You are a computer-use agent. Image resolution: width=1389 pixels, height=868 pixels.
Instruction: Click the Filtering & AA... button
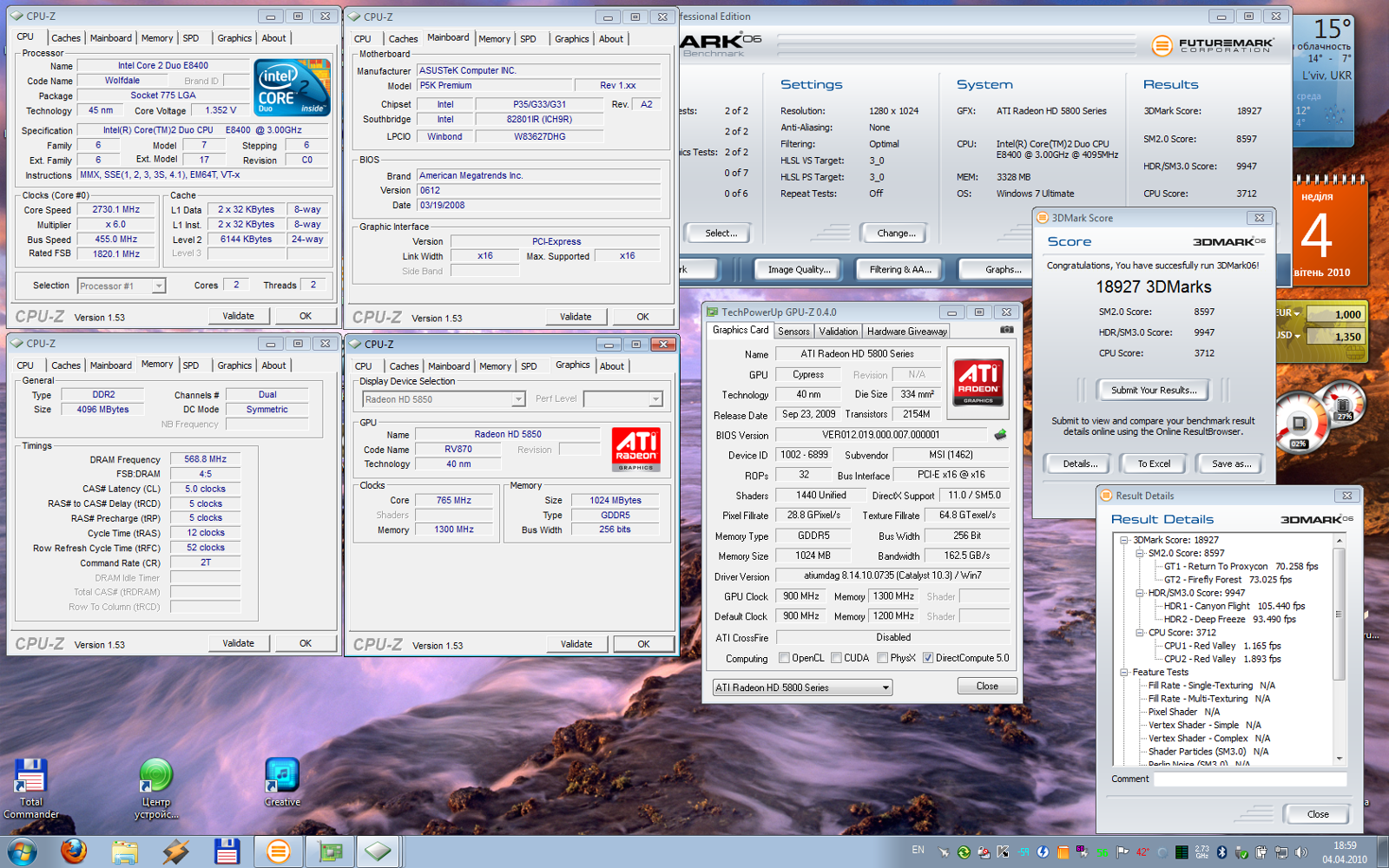coord(900,269)
